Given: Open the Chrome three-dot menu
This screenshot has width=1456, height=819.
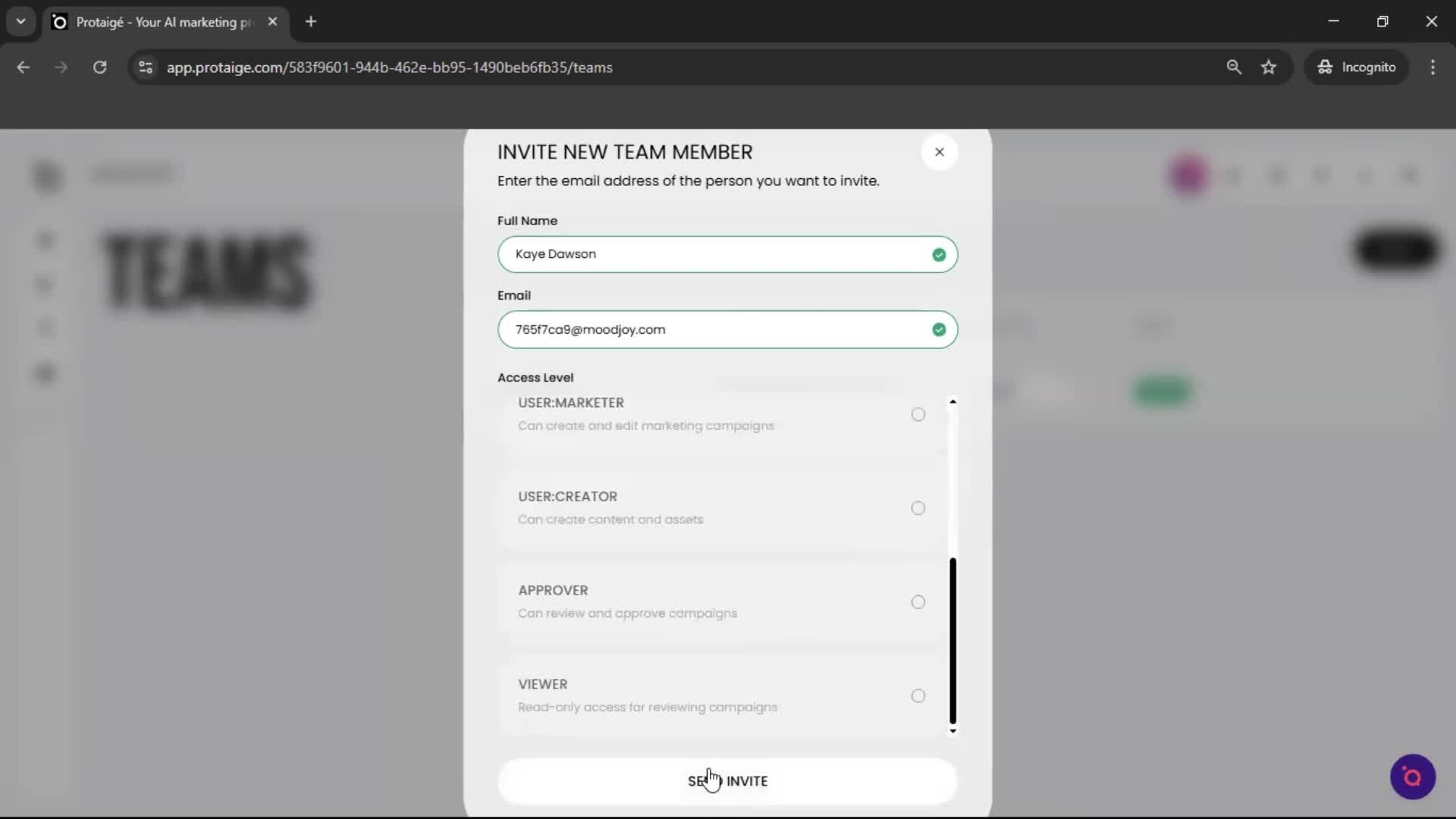Looking at the screenshot, I should [x=1433, y=67].
